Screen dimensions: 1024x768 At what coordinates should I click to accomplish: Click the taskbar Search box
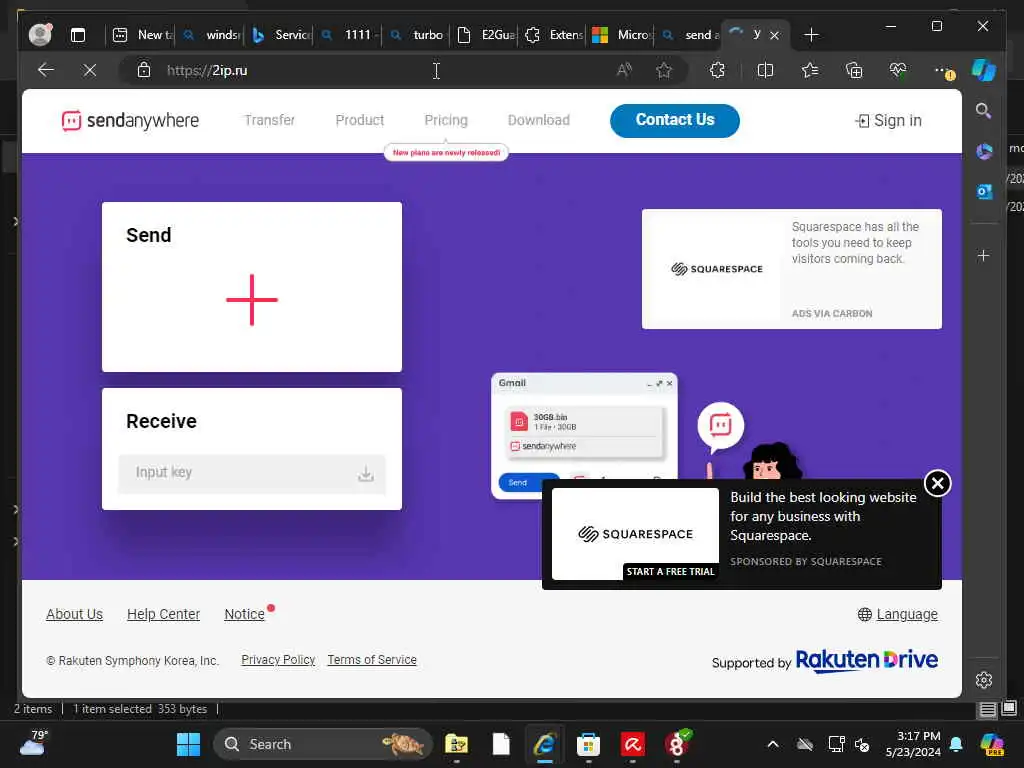coord(323,744)
